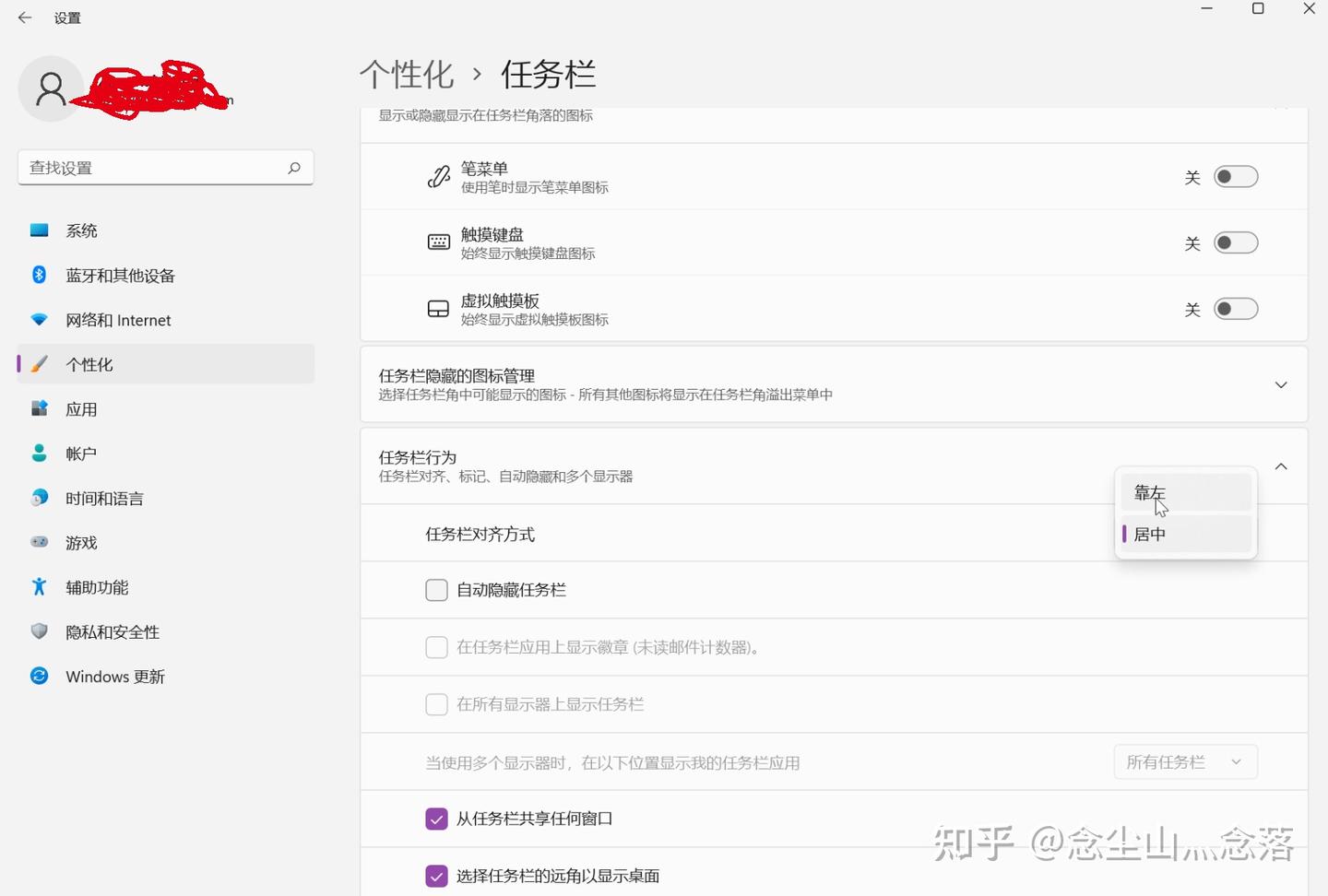
Task: Click the Bluetooth icon in sidebar
Action: click(x=39, y=275)
